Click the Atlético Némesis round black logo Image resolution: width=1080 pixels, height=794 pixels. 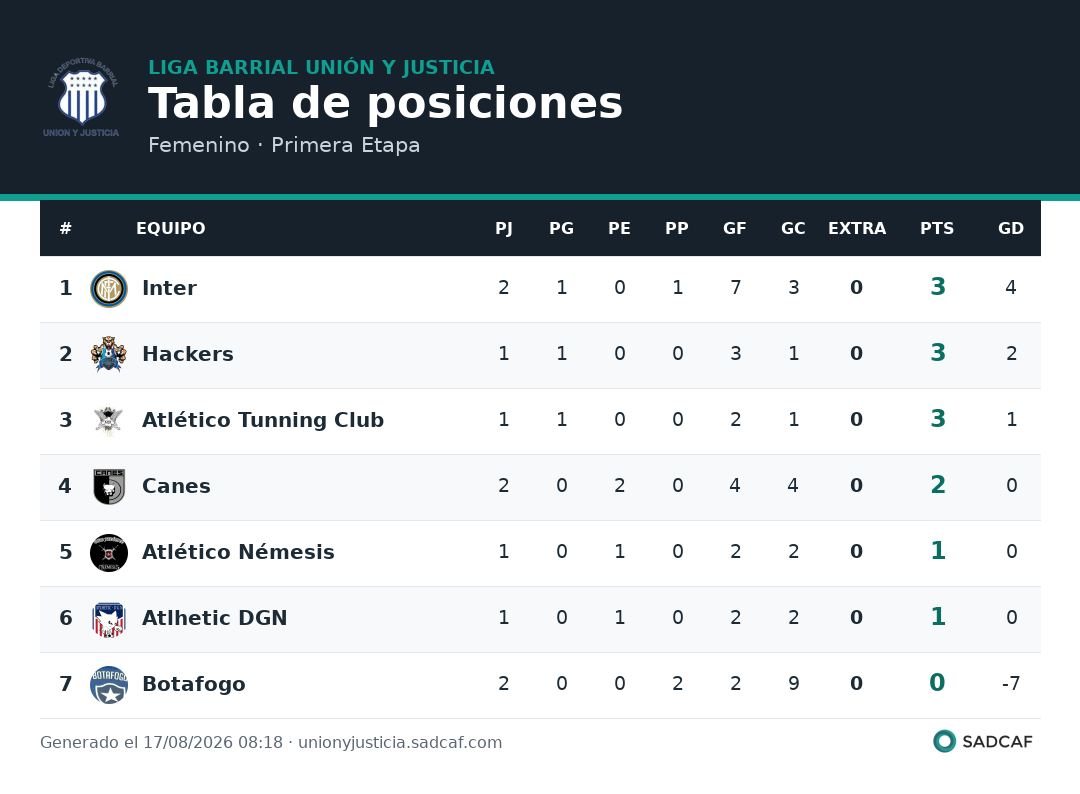point(109,553)
